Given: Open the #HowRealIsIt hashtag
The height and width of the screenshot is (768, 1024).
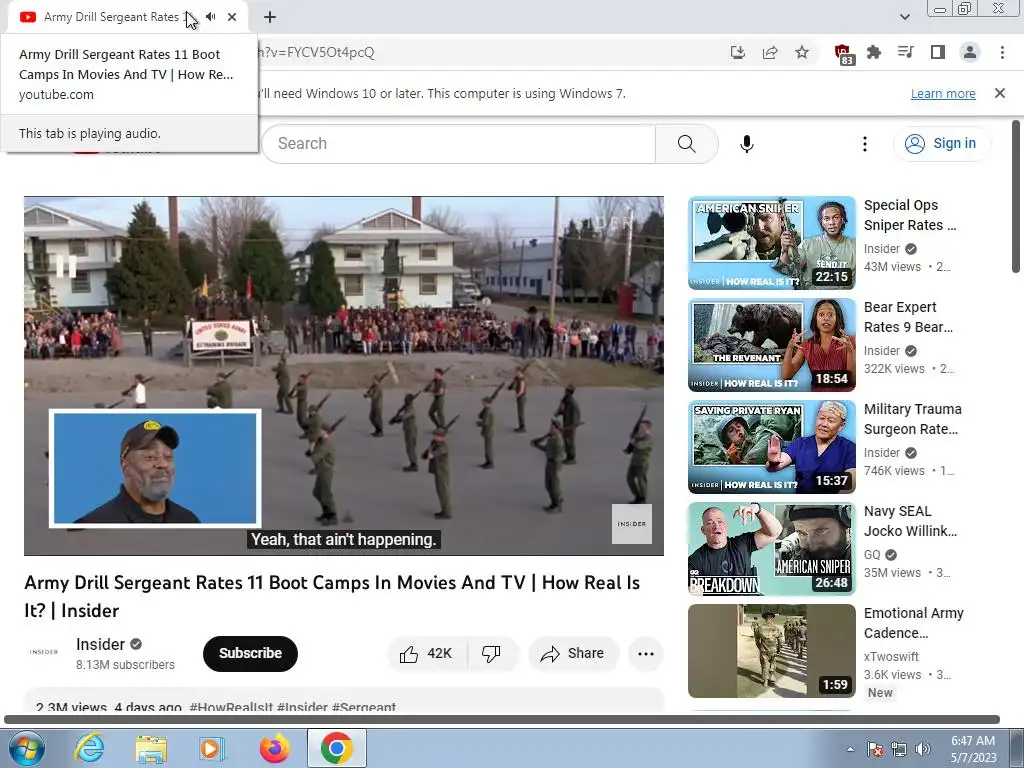Looking at the screenshot, I should [231, 707].
